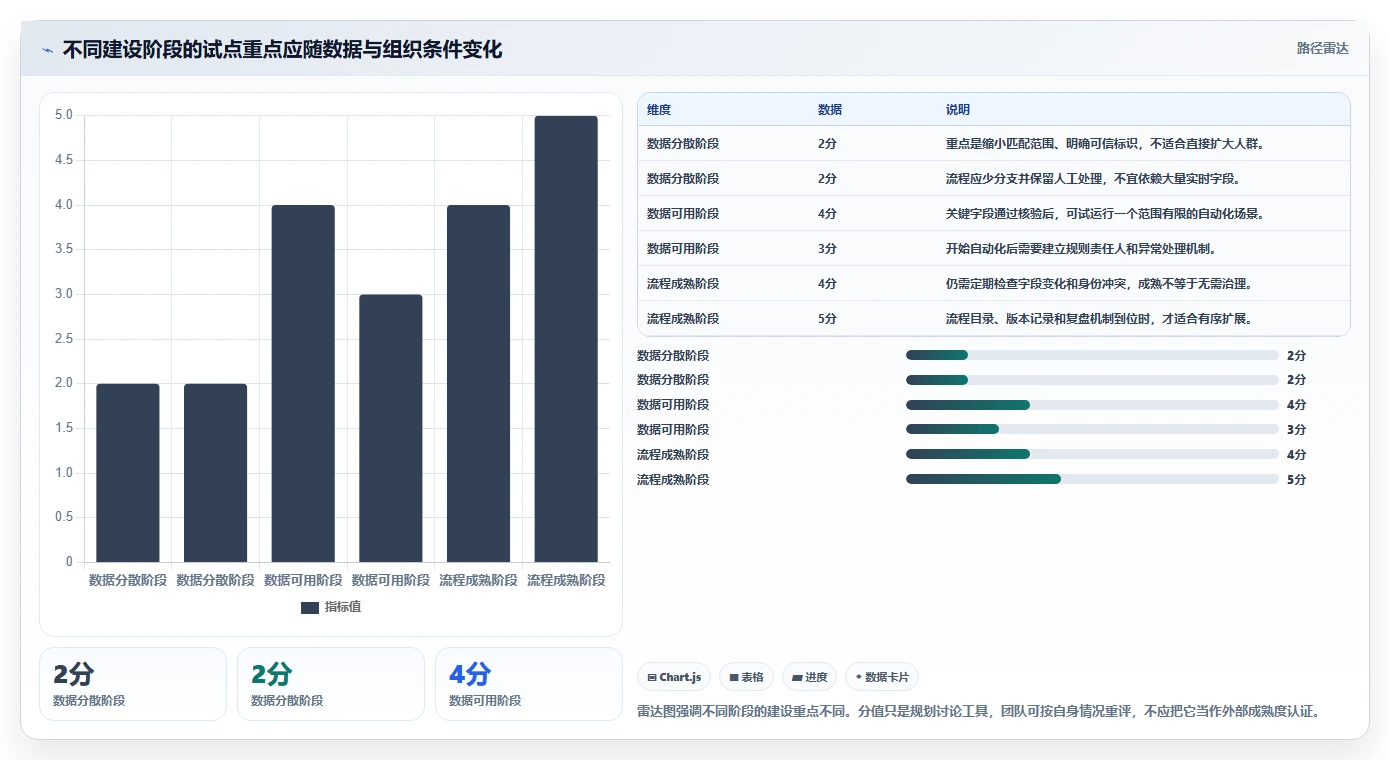Click the 路径雷达 label in the header
Screen dimensions: 1390x760
pyautogui.click(x=1322, y=48)
